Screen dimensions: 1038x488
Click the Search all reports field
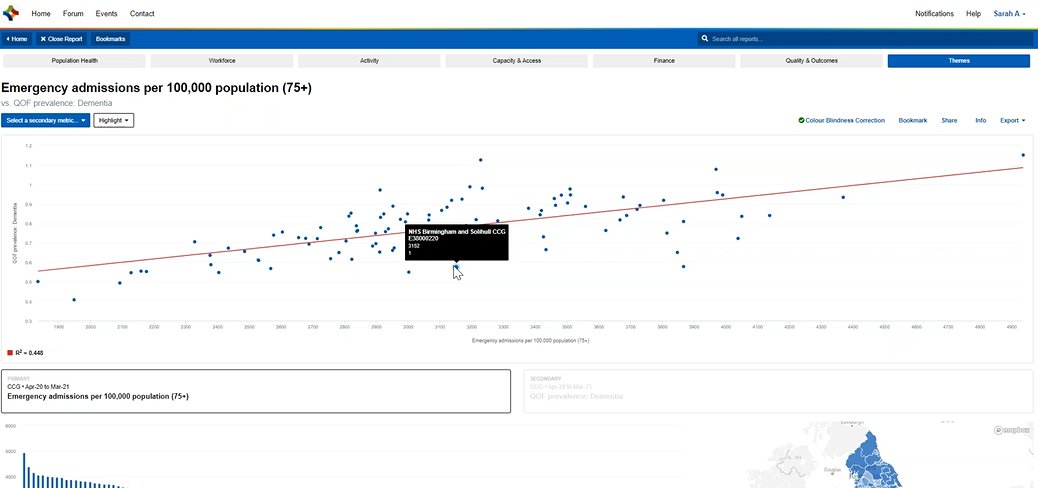point(865,39)
